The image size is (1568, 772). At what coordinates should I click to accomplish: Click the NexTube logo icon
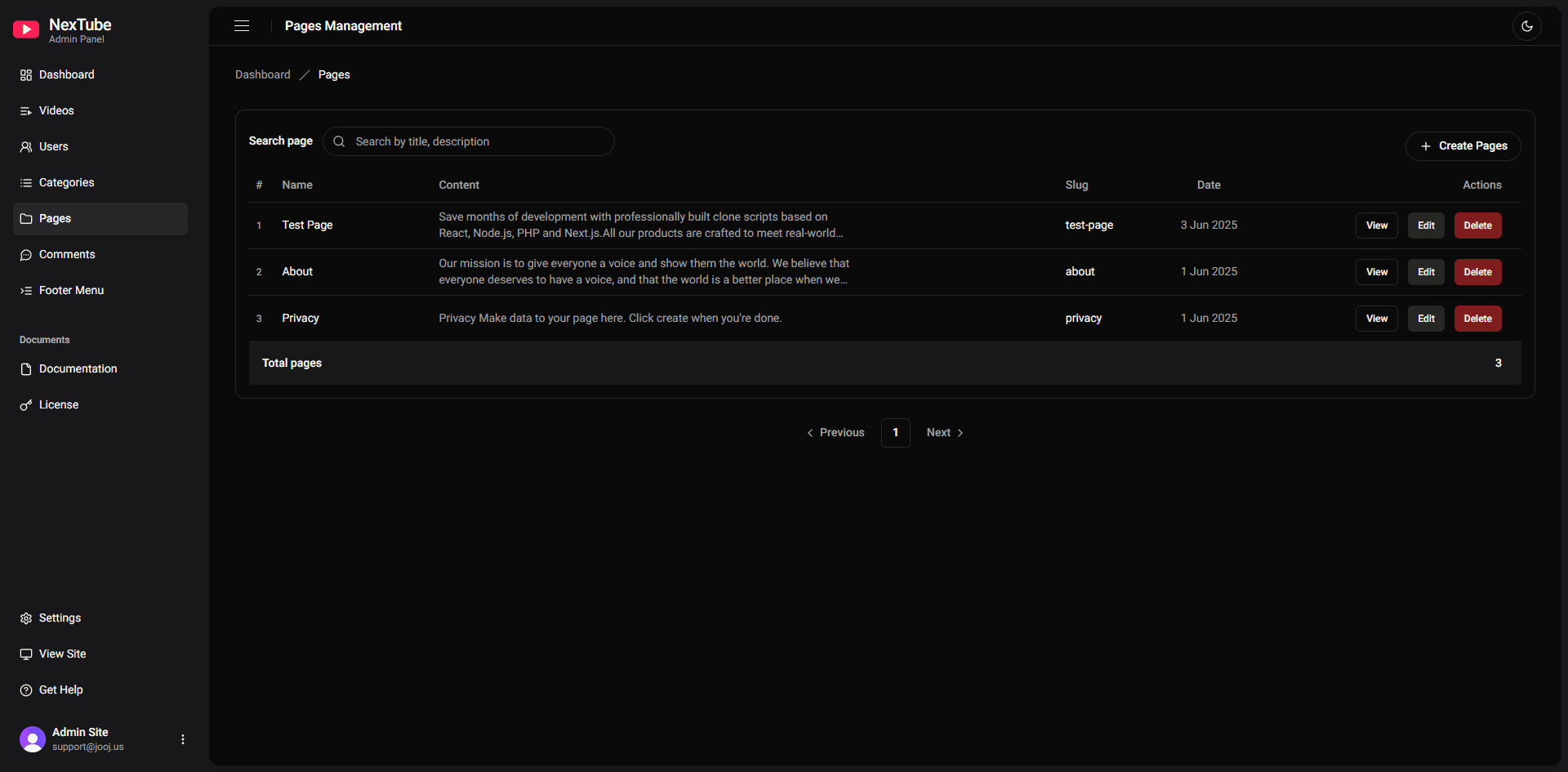[x=26, y=30]
